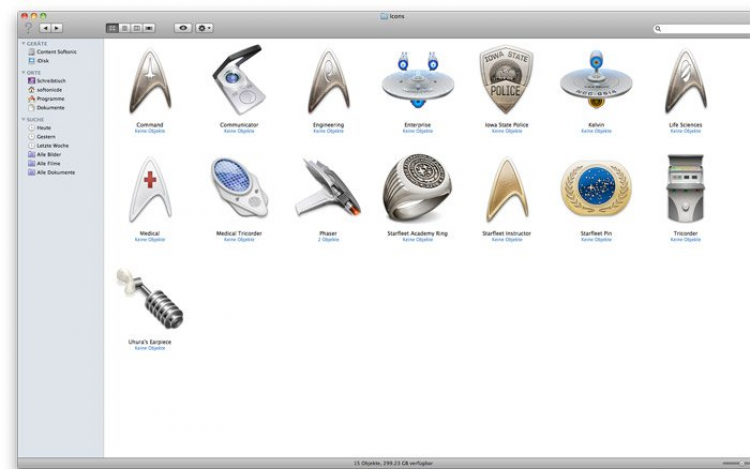Select the Medical Tricorder icon

[x=239, y=188]
